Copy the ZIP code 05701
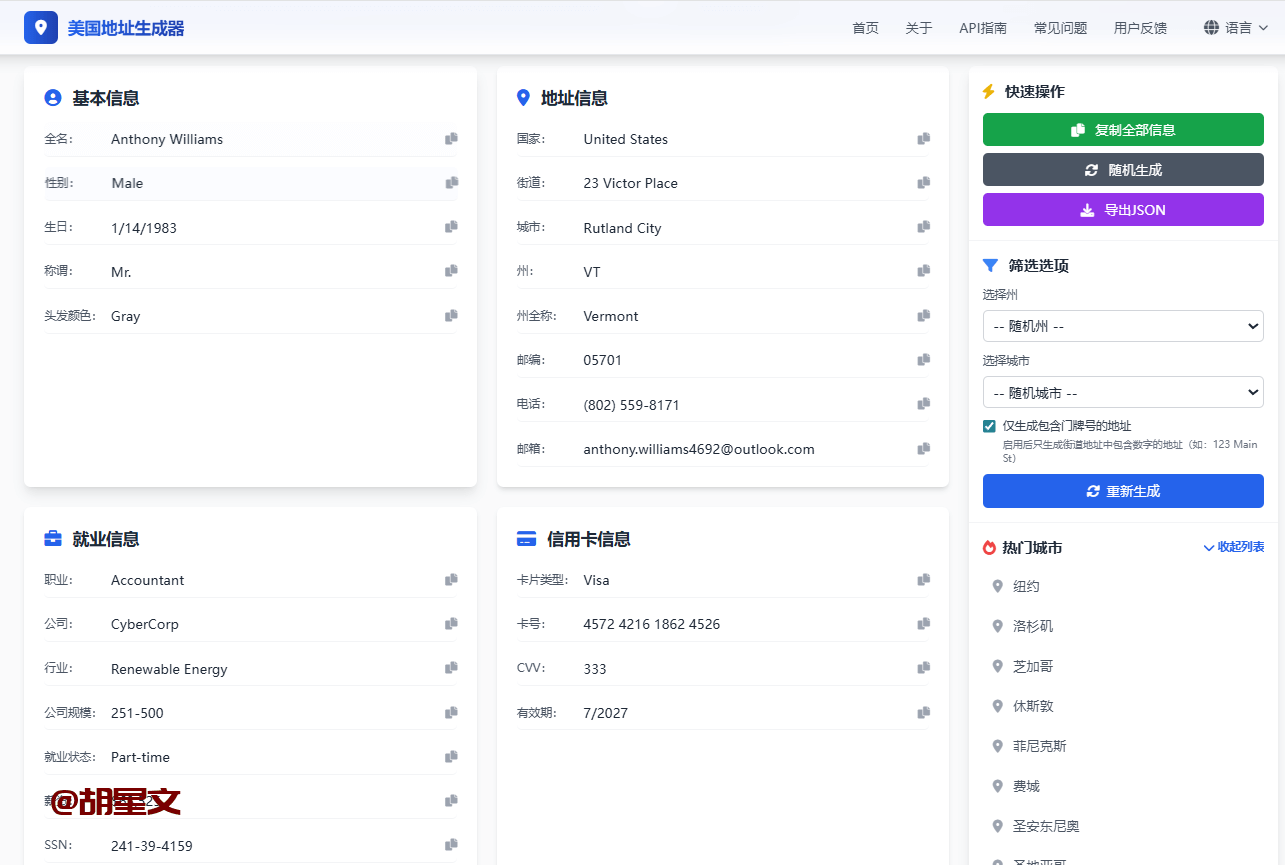This screenshot has width=1285, height=865. 924,360
